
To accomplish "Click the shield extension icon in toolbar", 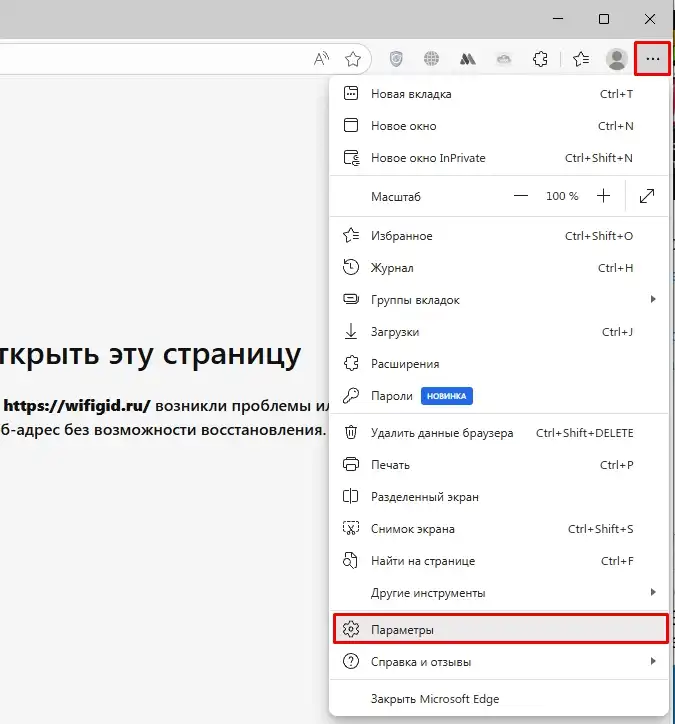I will click(396, 59).
